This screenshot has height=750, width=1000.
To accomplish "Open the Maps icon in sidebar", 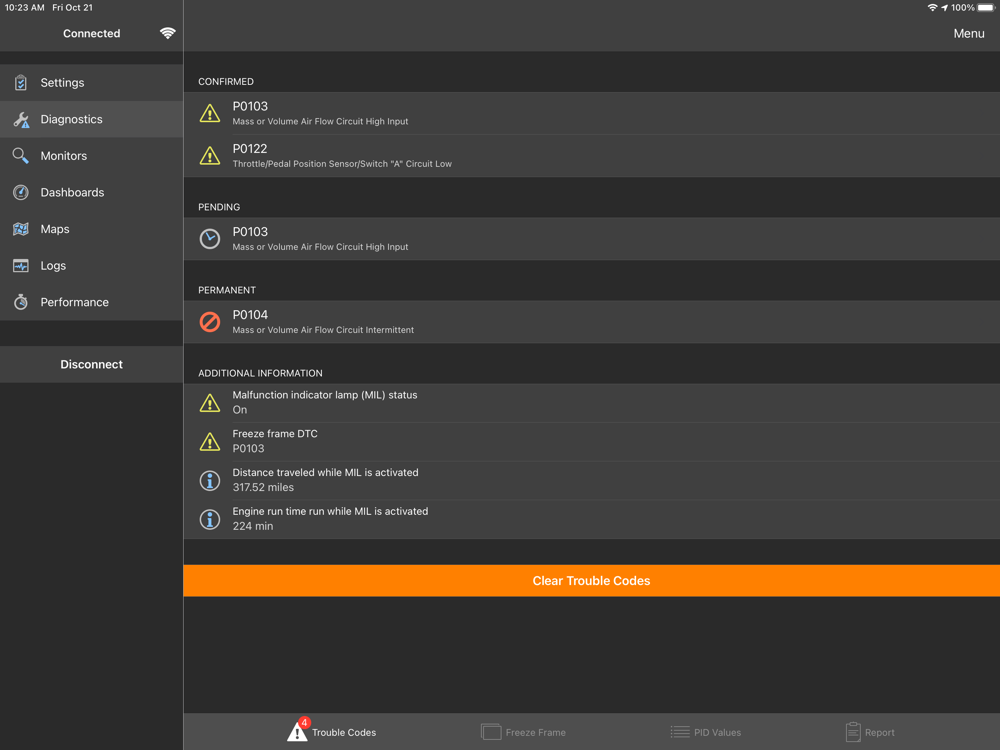I will (x=20, y=229).
